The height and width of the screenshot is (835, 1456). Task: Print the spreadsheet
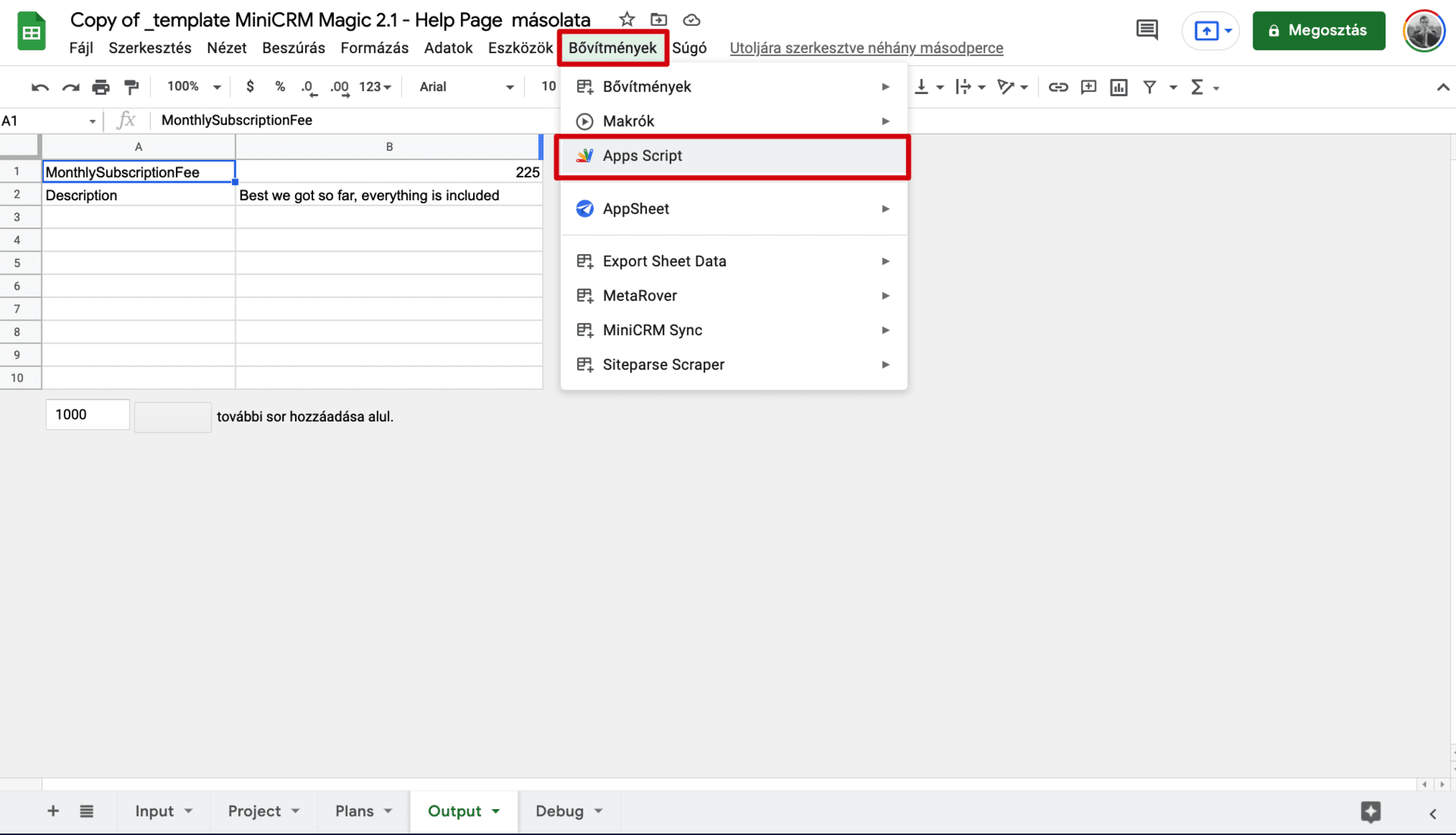click(x=101, y=87)
